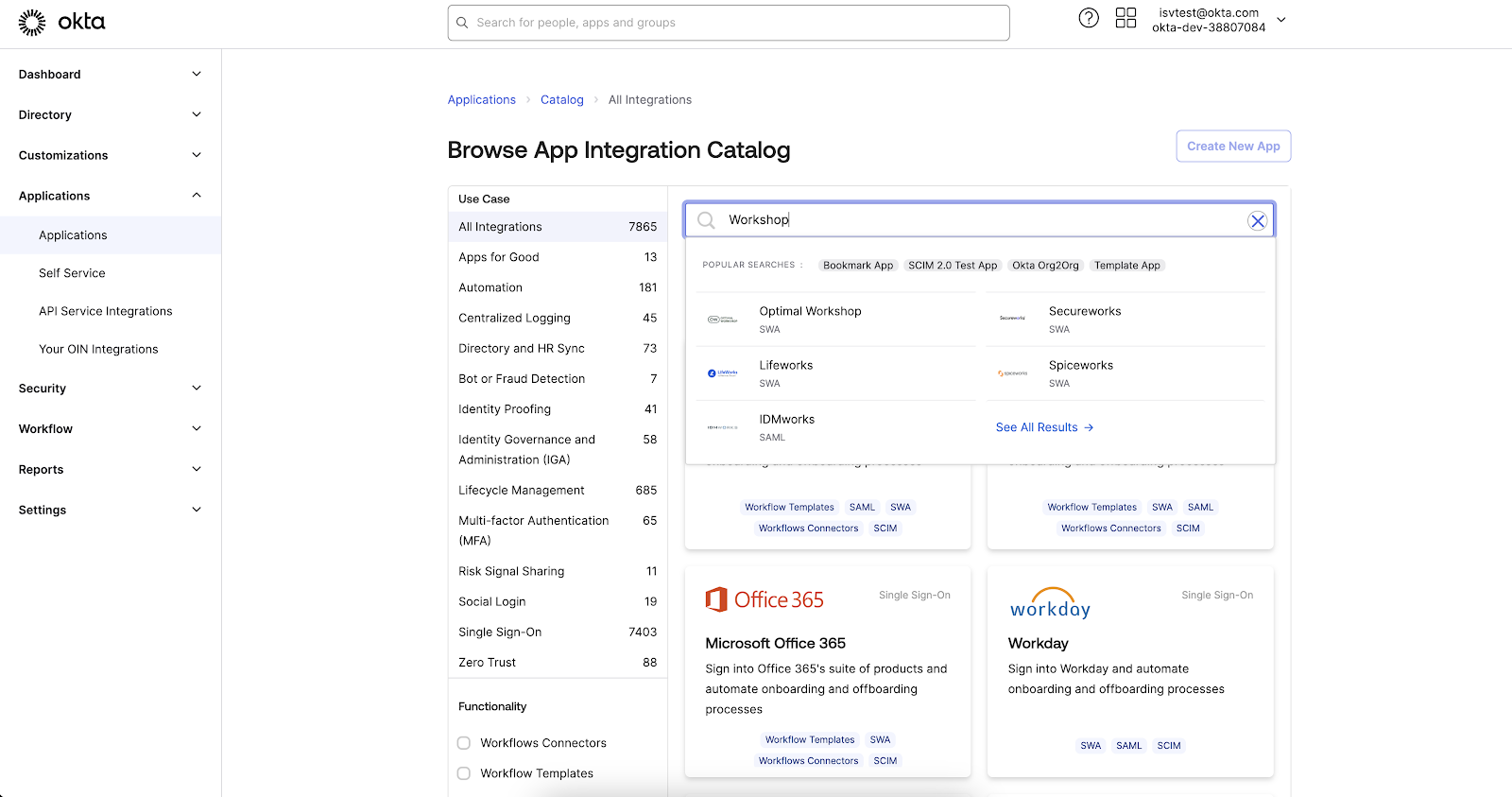Clear the catalog search with X icon

(1257, 221)
